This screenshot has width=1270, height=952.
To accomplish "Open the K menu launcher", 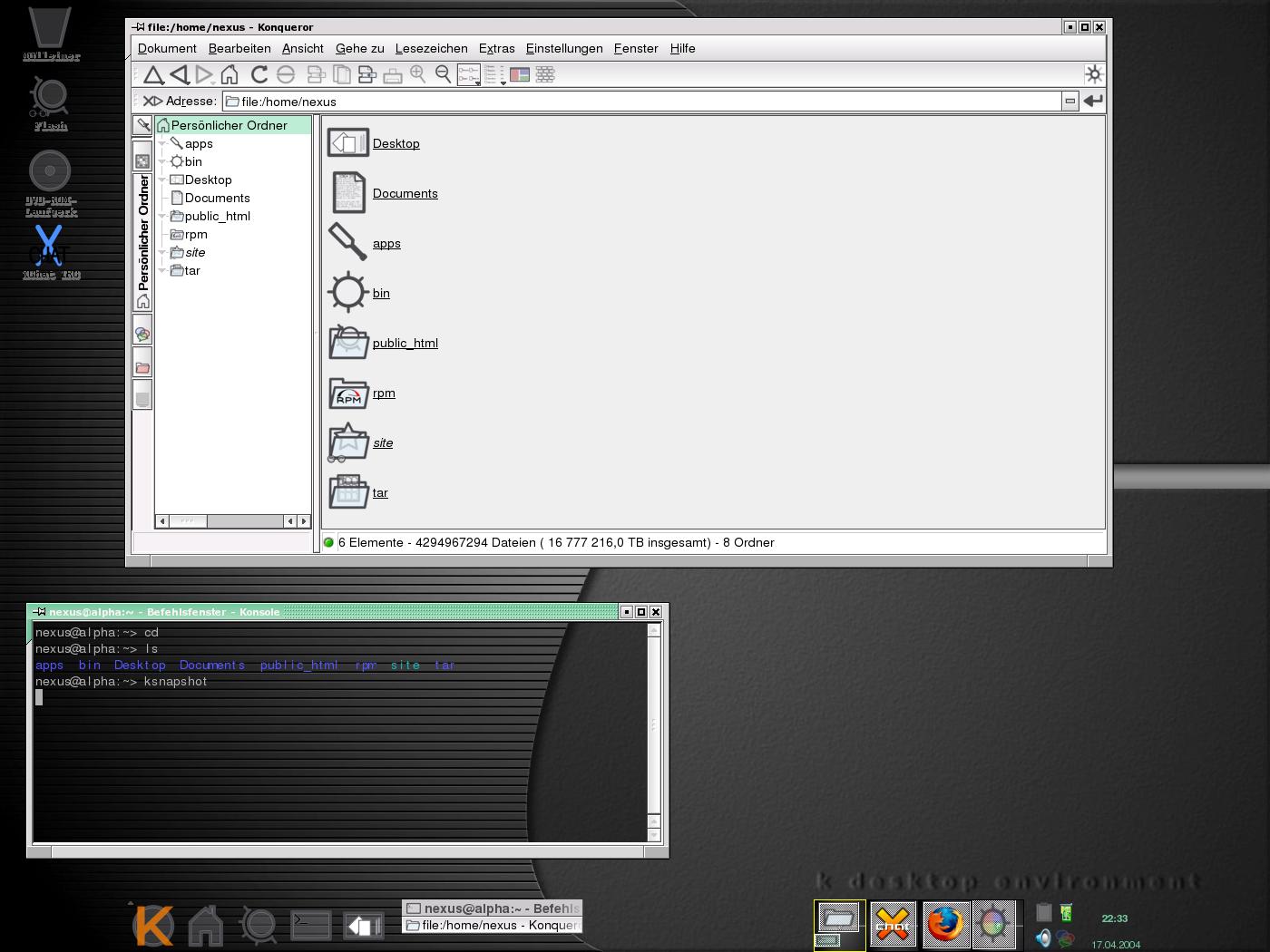I will pos(152,925).
